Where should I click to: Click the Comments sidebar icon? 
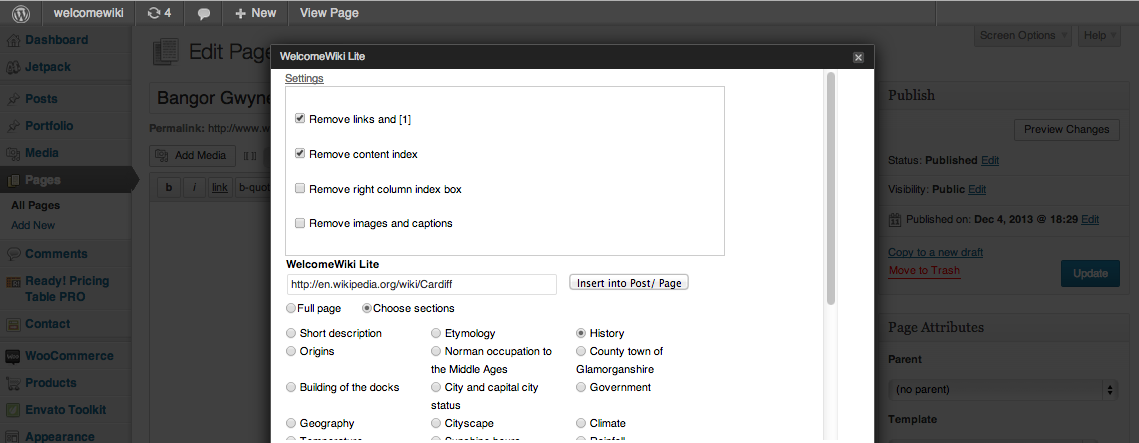(13, 254)
